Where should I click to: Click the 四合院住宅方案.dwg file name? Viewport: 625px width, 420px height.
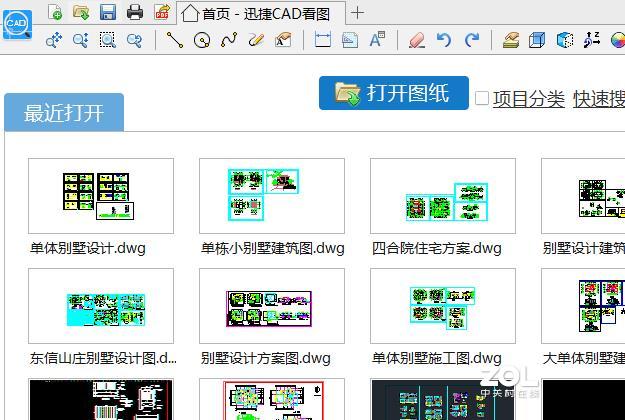coord(437,248)
